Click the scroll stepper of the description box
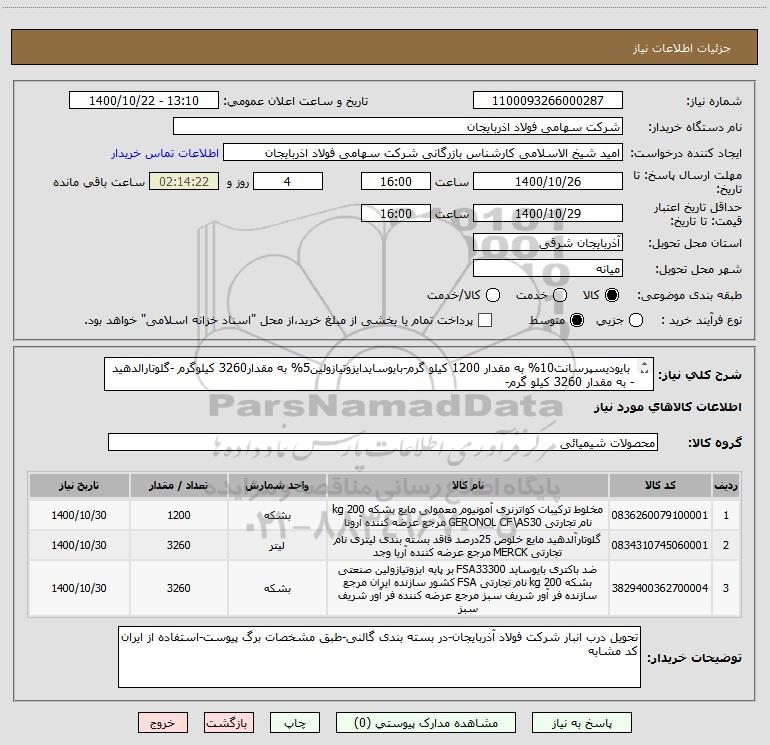This screenshot has width=770, height=745. (x=644, y=367)
